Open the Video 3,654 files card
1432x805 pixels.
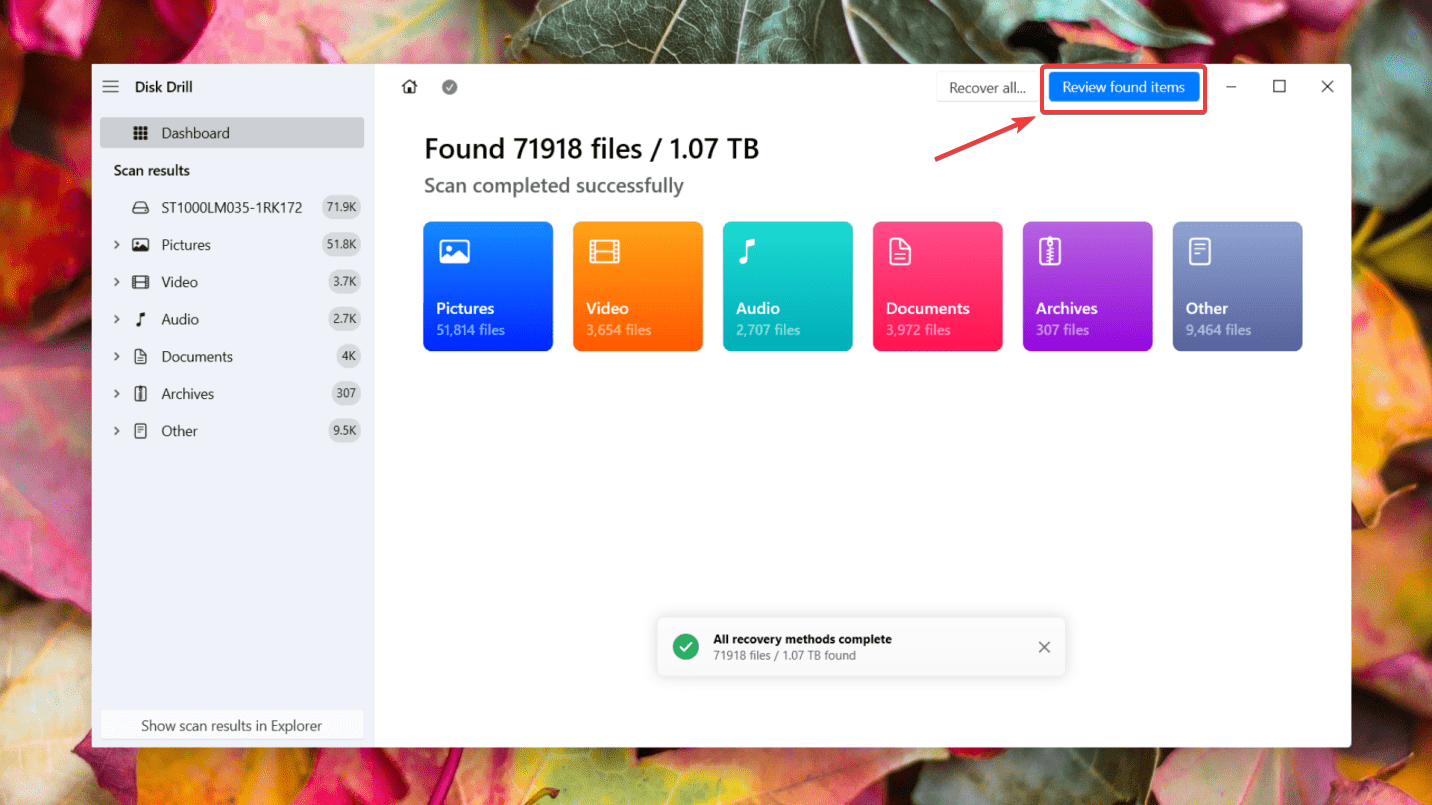click(x=638, y=286)
